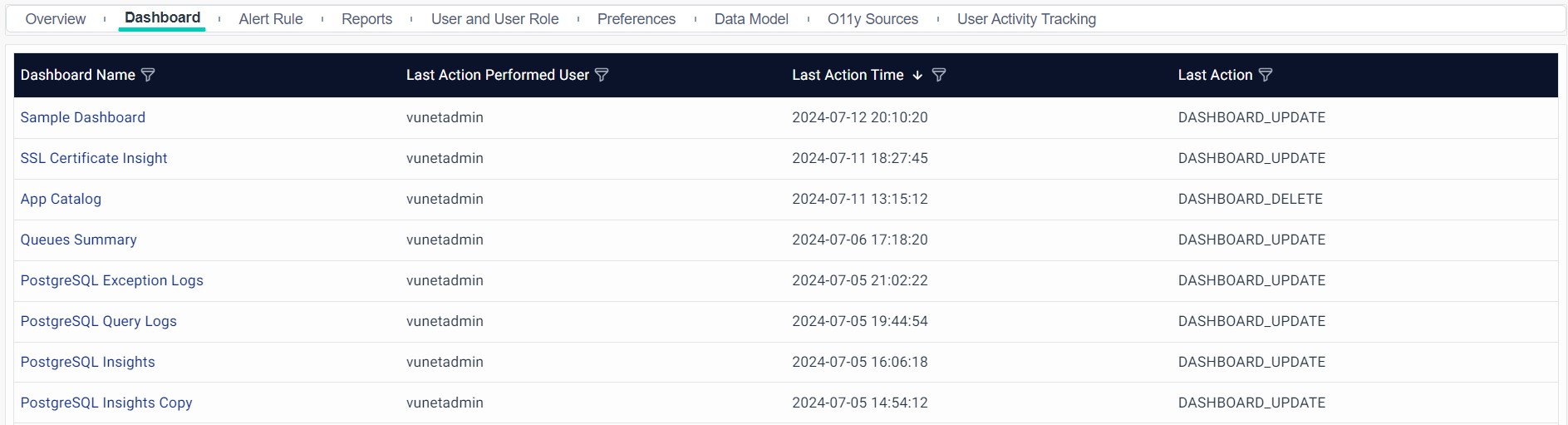Screen dimensions: 1568x425
Task: Switch to the Data Model tab
Action: (751, 19)
